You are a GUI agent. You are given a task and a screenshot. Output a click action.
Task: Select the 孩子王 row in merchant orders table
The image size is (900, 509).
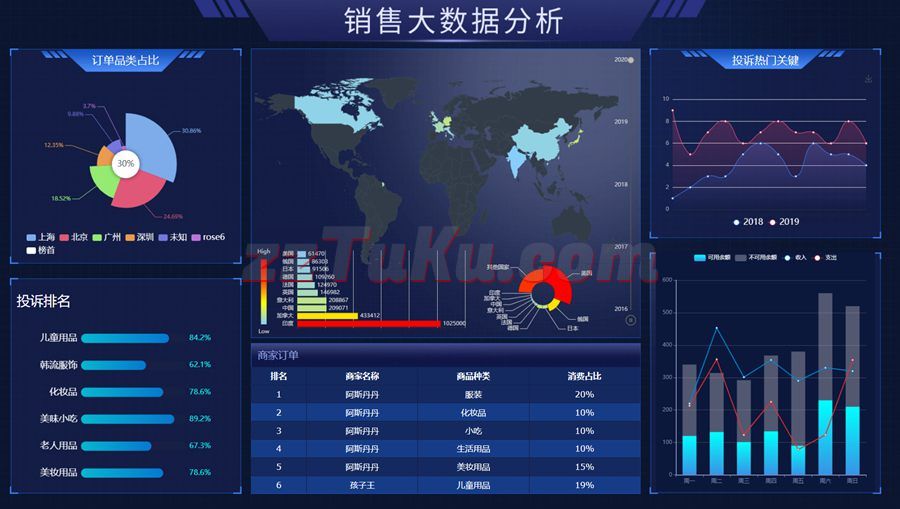click(x=445, y=484)
